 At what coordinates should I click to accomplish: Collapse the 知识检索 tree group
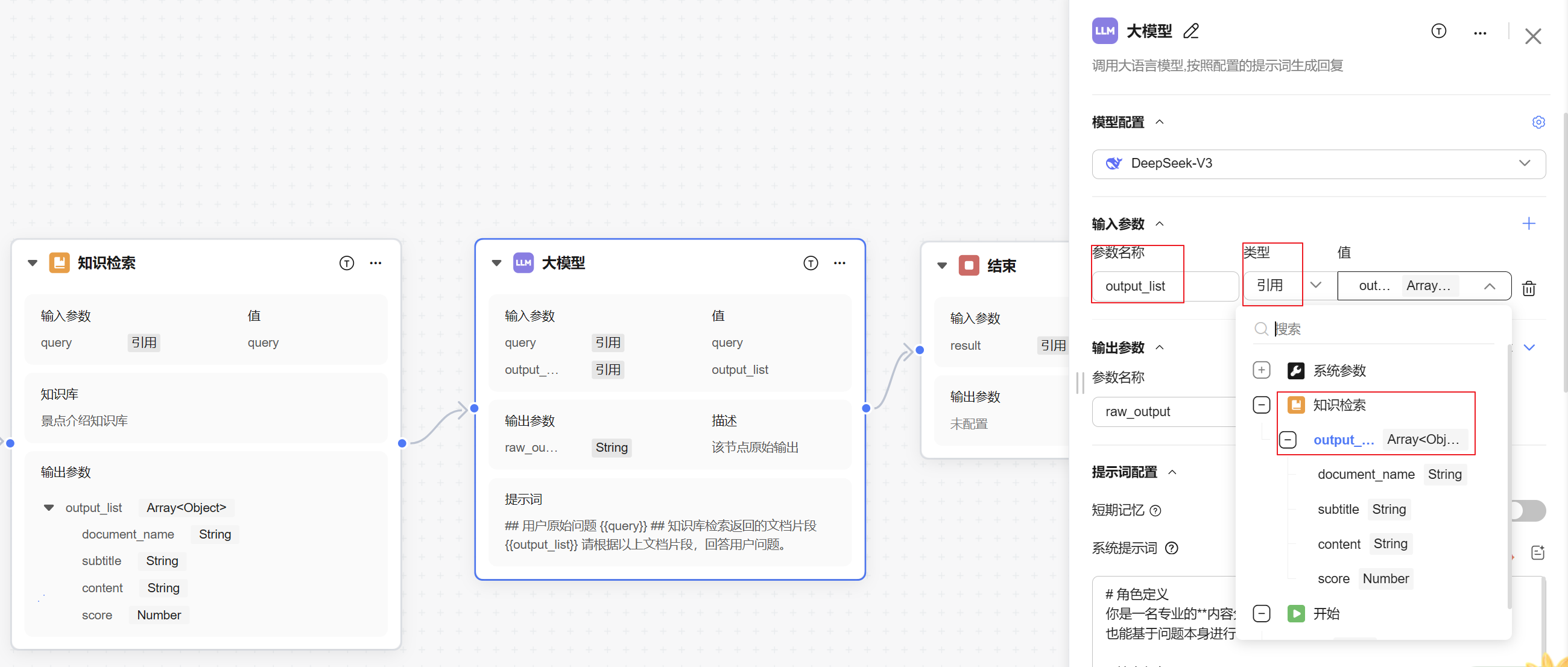[1261, 405]
